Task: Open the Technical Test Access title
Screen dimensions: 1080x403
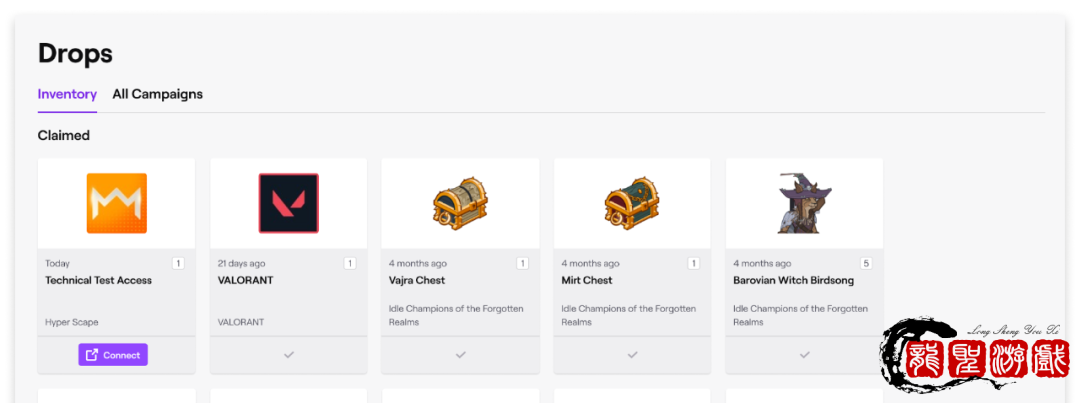Action: [x=98, y=280]
